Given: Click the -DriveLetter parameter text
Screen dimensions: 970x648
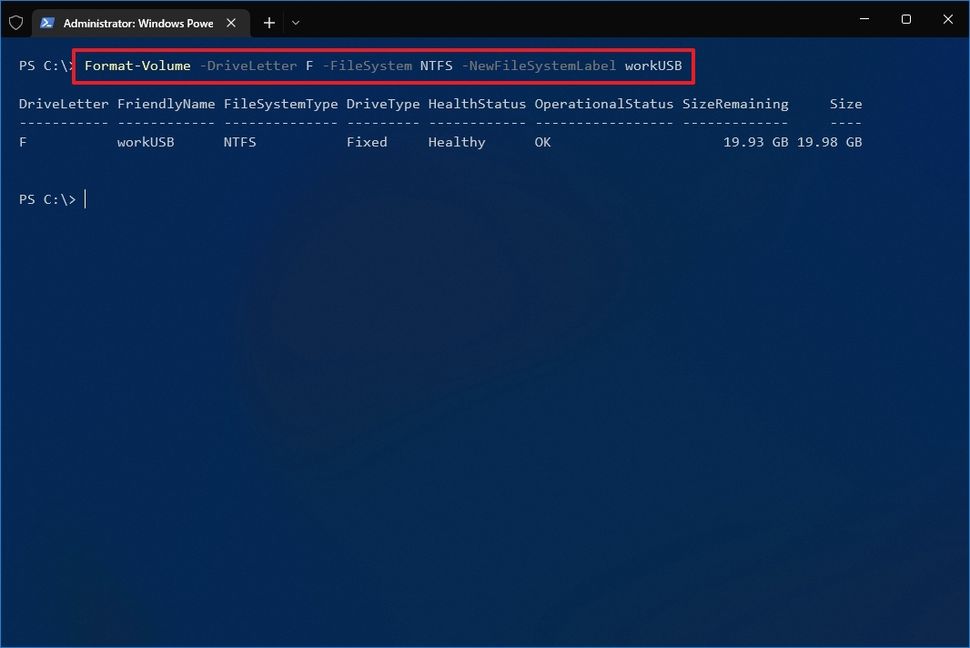Looking at the screenshot, I should 248,66.
